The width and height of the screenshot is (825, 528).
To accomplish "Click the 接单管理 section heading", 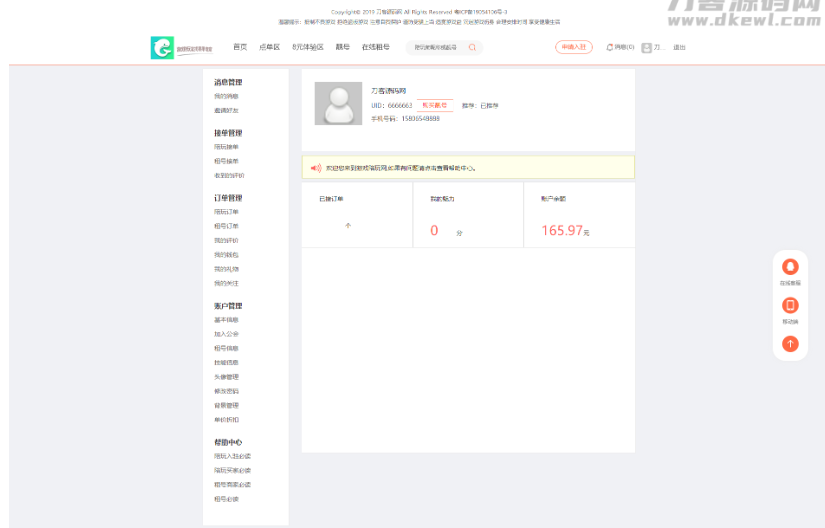I will pos(228,133).
